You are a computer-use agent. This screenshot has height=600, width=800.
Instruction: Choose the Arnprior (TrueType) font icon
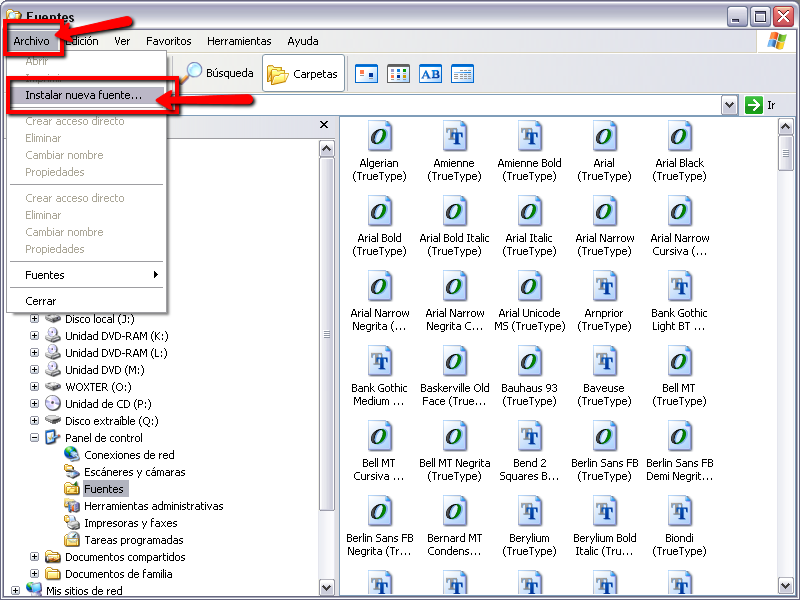click(604, 286)
